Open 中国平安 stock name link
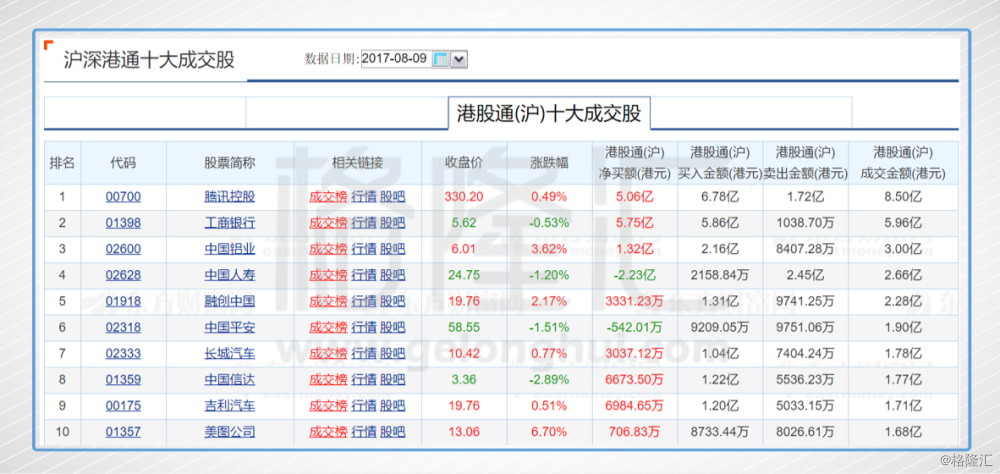Image resolution: width=1000 pixels, height=474 pixels. (230, 328)
